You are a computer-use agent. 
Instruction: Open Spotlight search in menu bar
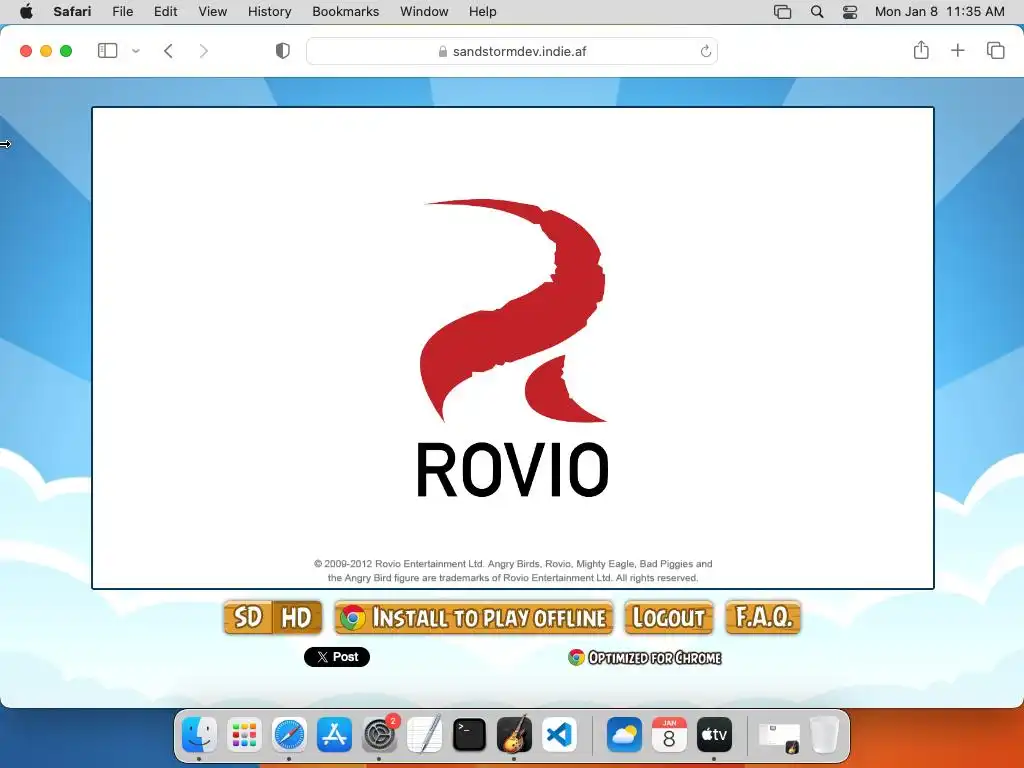pyautogui.click(x=816, y=12)
